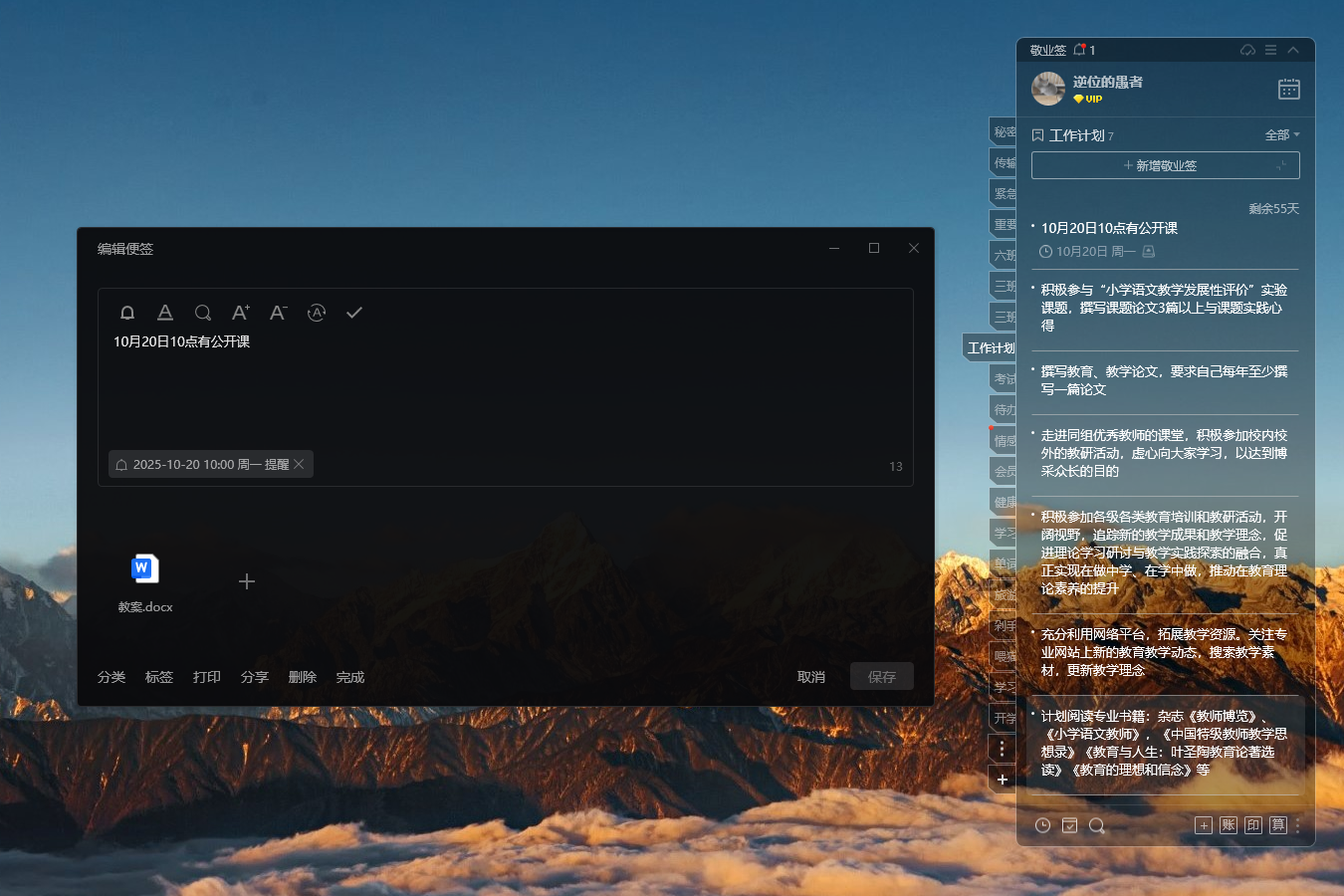
Task: Click the search magnifier in editor toolbar
Action: point(203,313)
